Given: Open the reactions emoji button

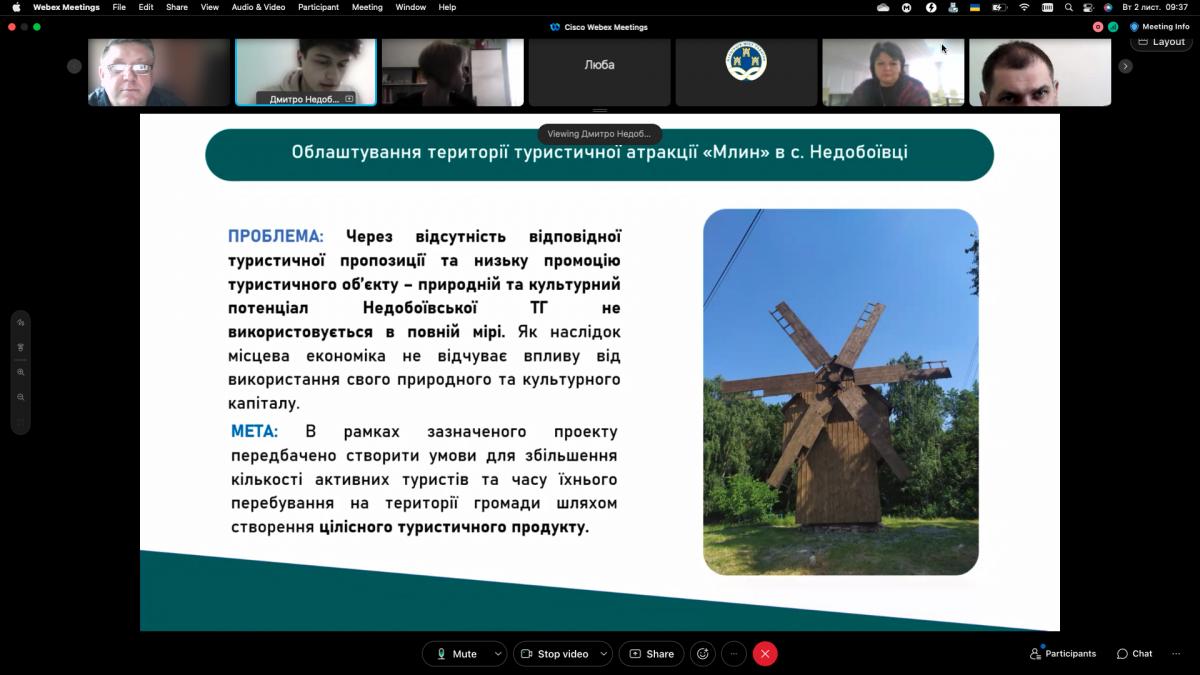Looking at the screenshot, I should tap(703, 654).
